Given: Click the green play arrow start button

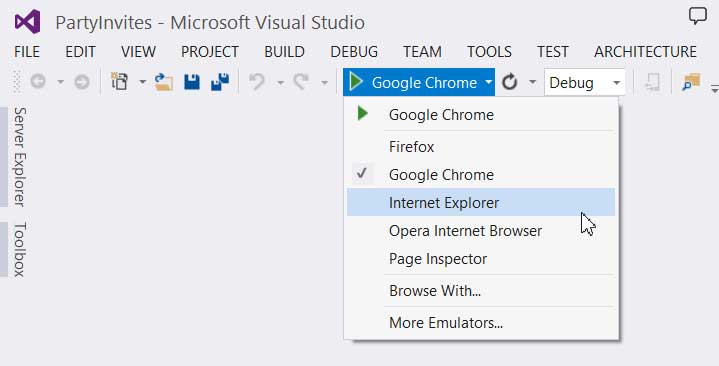Looking at the screenshot, I should (x=356, y=82).
